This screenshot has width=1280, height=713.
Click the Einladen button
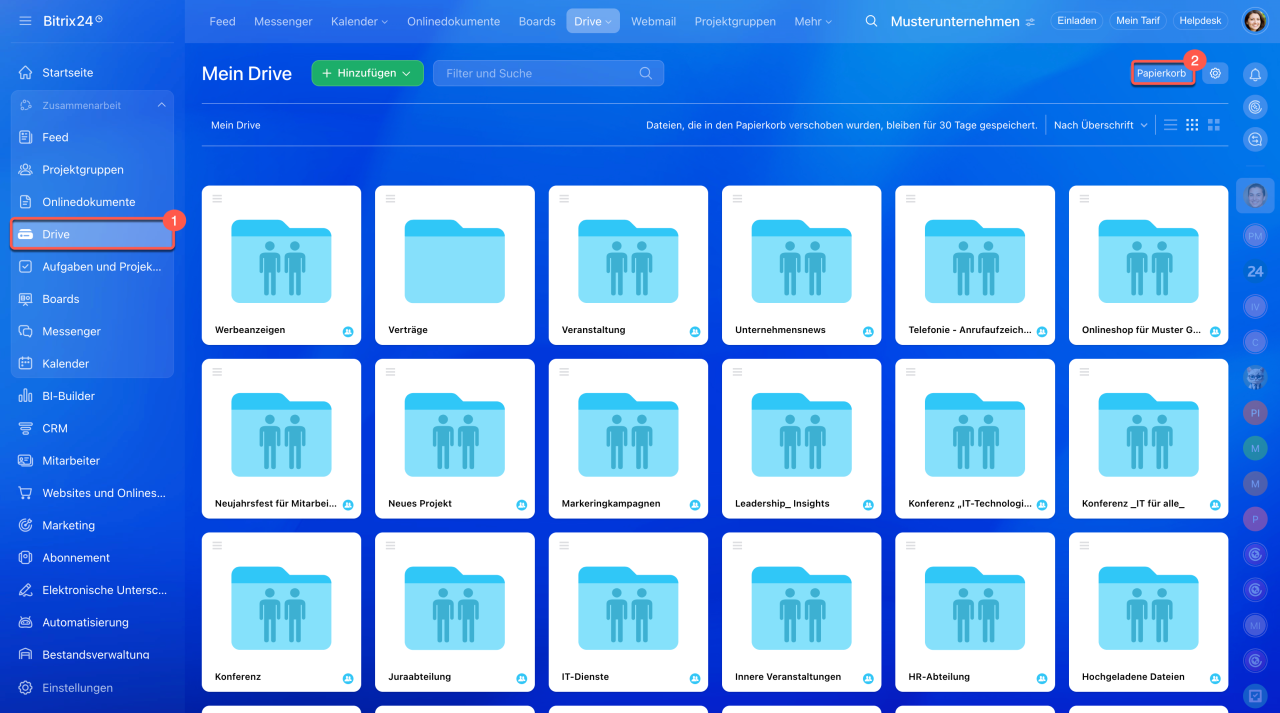[x=1077, y=21]
